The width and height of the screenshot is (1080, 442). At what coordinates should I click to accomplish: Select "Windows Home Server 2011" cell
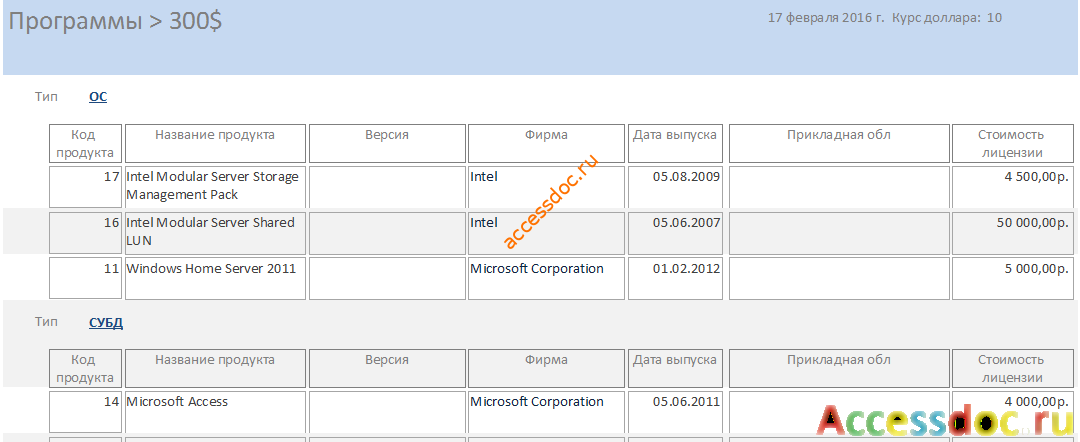(x=215, y=279)
